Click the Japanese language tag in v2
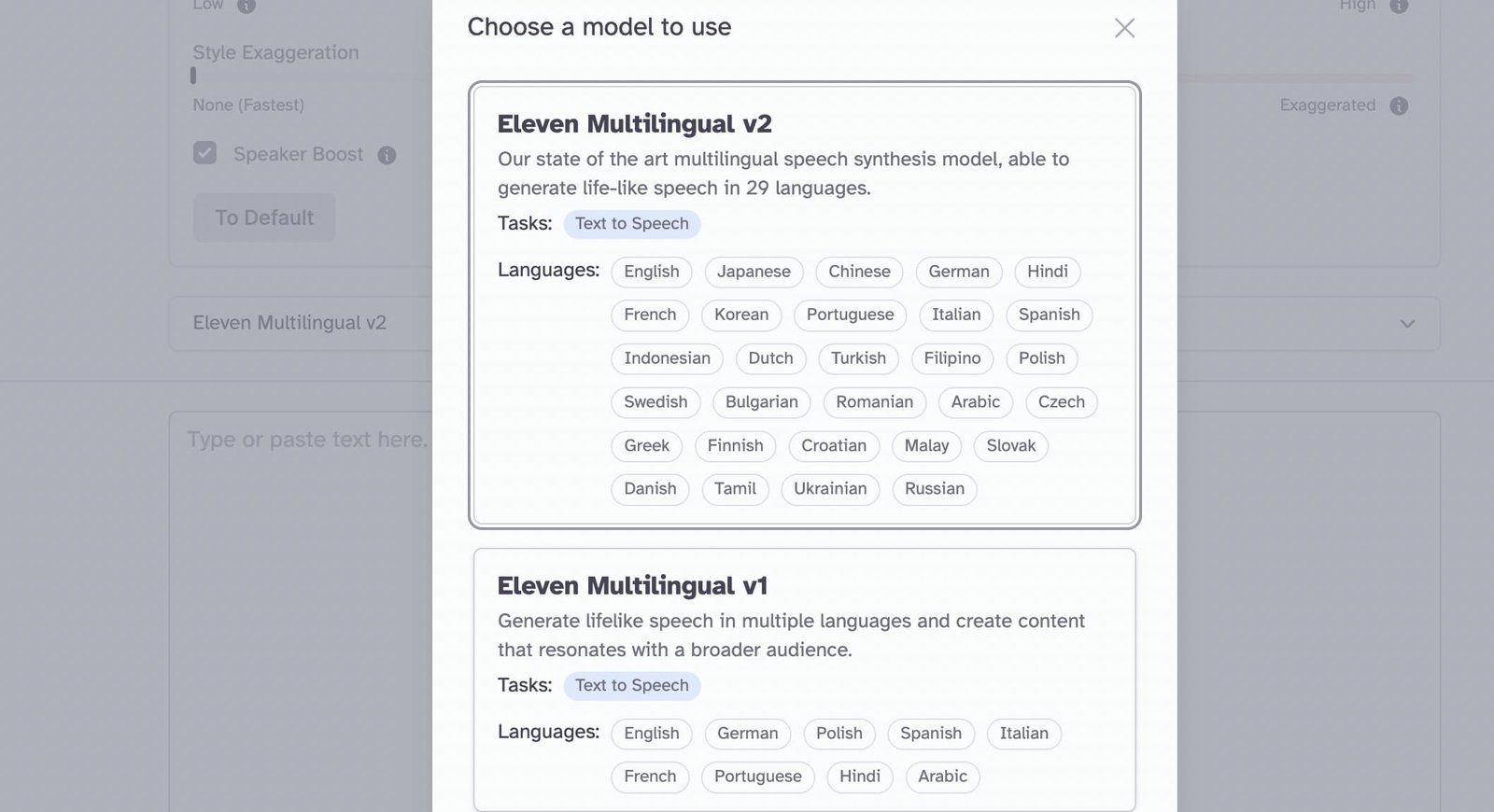Screen dimensions: 1494x812 pyautogui.click(x=754, y=272)
